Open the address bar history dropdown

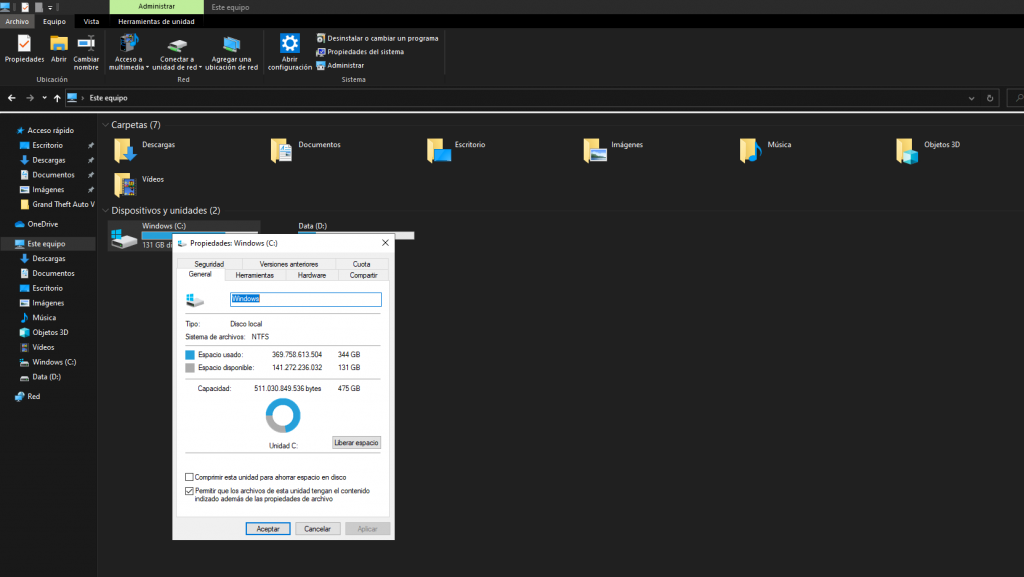[971, 98]
